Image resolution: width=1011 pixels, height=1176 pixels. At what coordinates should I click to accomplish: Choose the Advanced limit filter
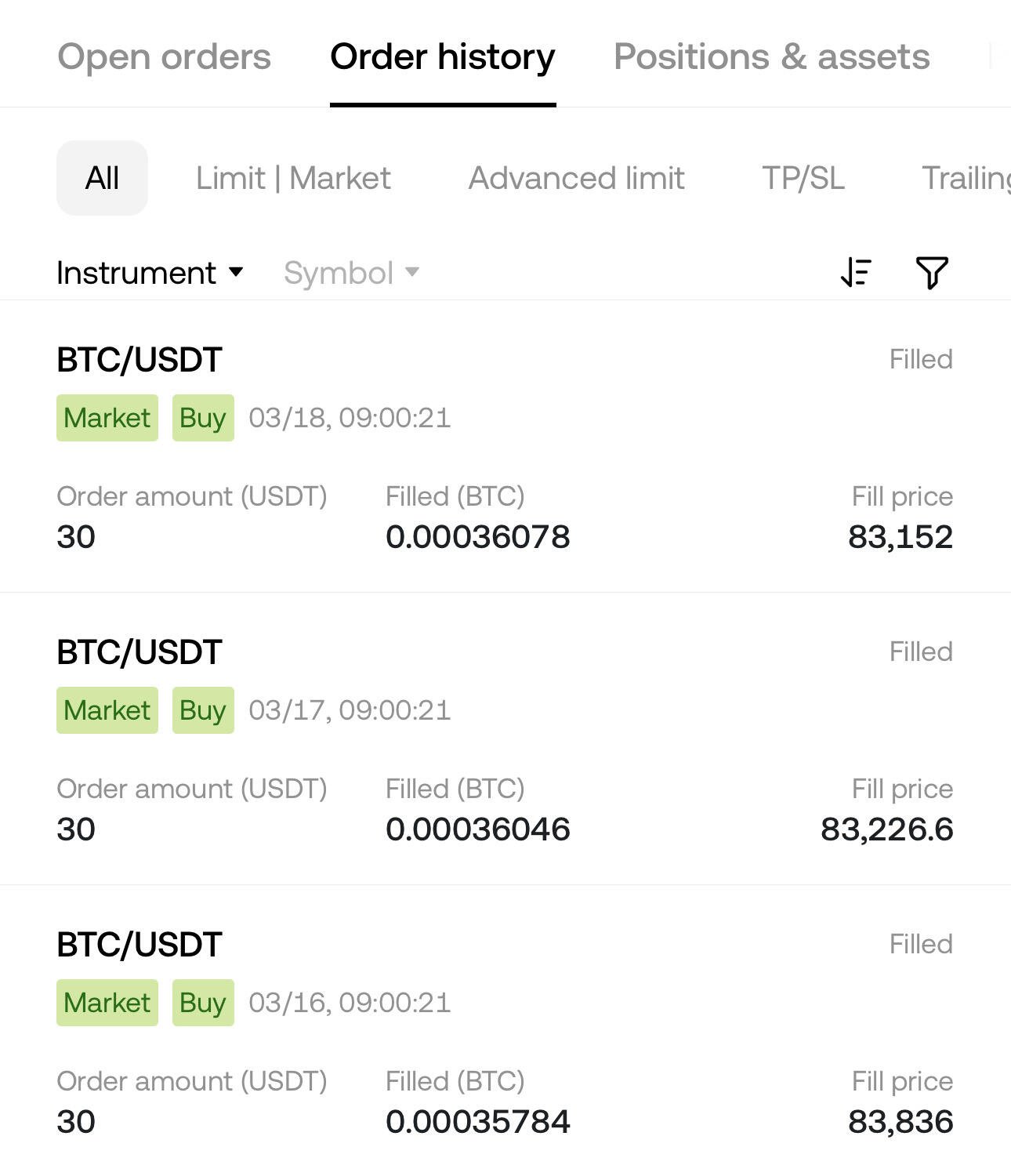coord(576,178)
